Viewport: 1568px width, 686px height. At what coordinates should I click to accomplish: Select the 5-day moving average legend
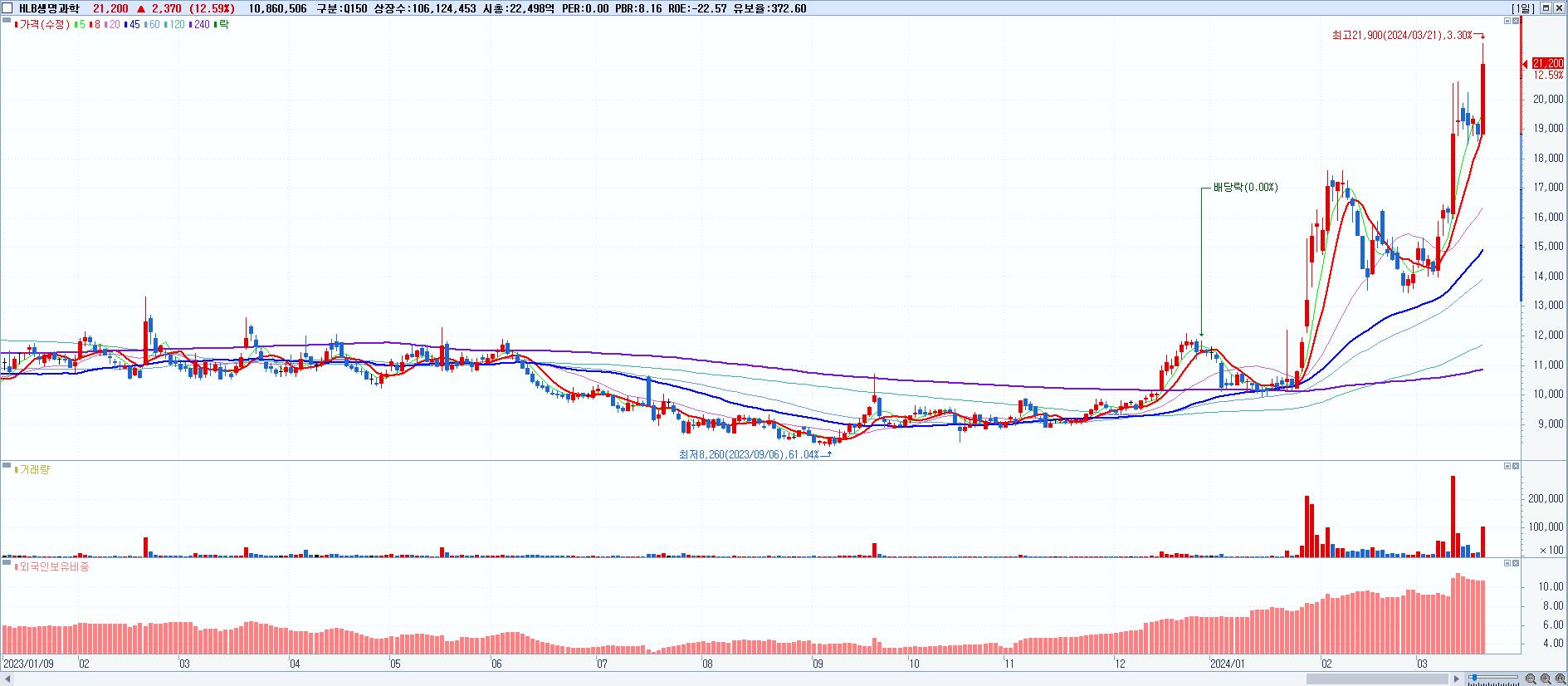(78, 25)
